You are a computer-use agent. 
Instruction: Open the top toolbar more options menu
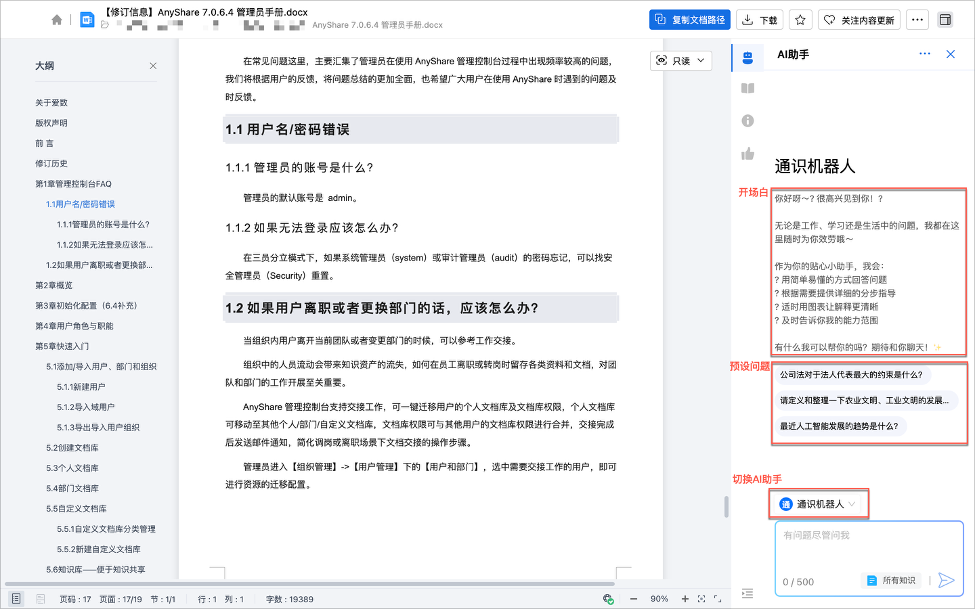pos(917,20)
